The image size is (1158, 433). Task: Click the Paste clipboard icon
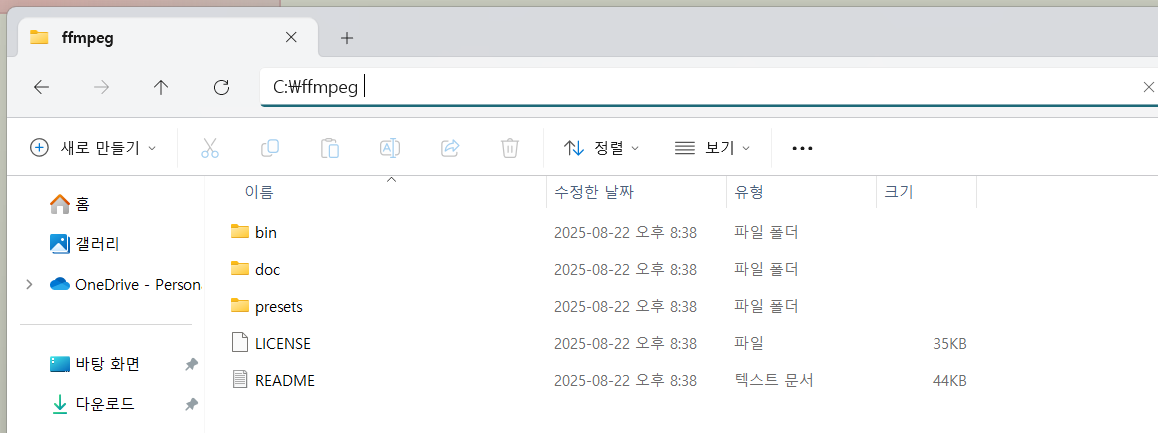tap(329, 148)
